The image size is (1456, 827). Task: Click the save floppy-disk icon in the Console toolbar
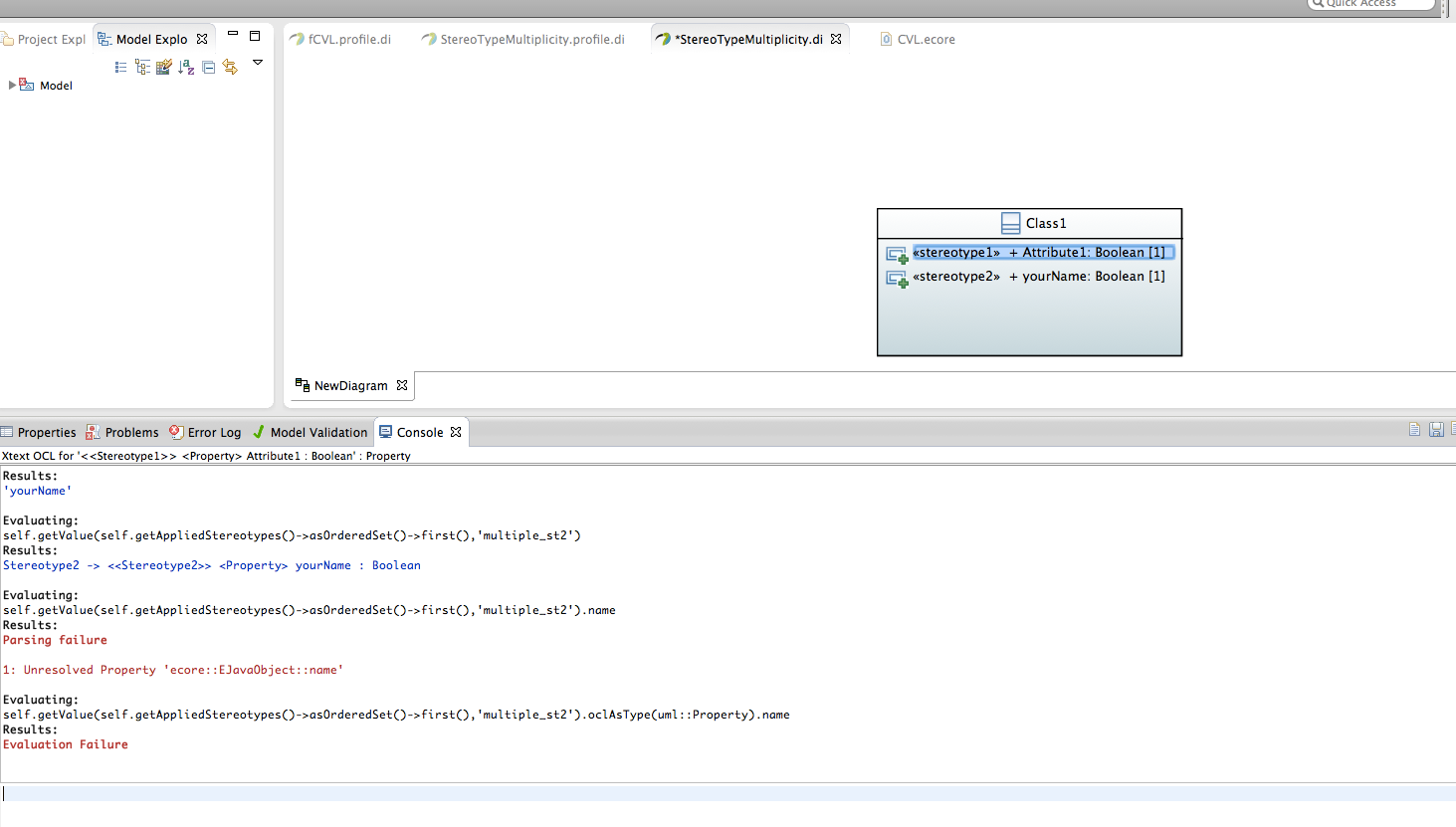click(1436, 429)
